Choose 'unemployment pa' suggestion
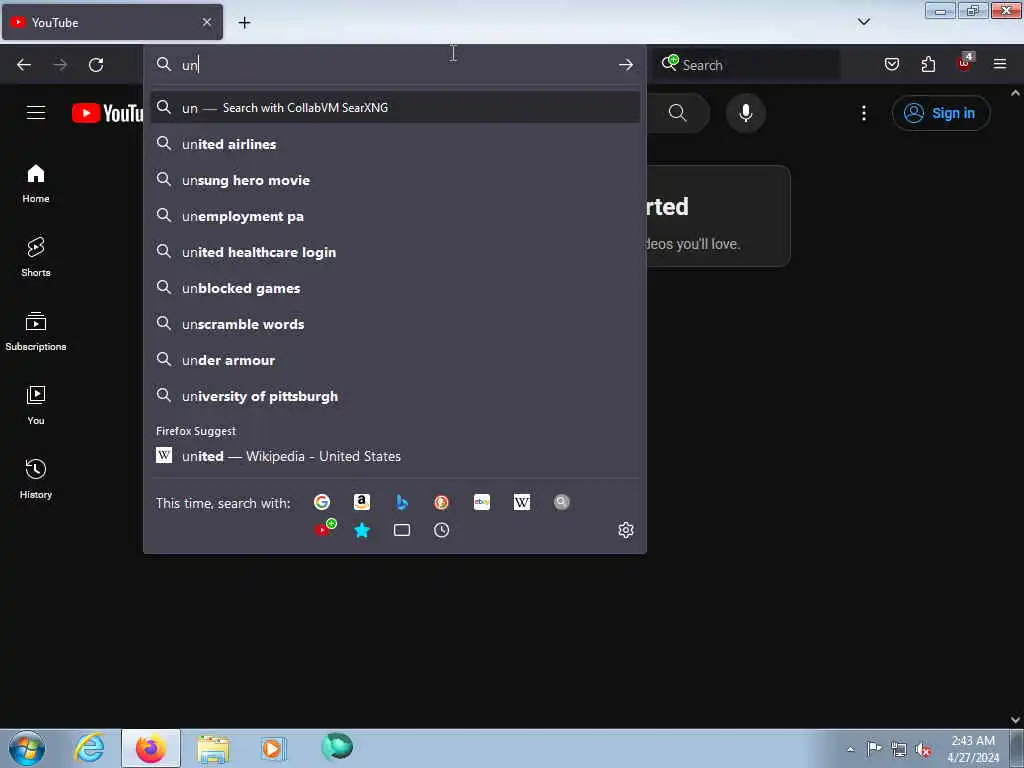Image resolution: width=1024 pixels, height=768 pixels. pyautogui.click(x=394, y=216)
